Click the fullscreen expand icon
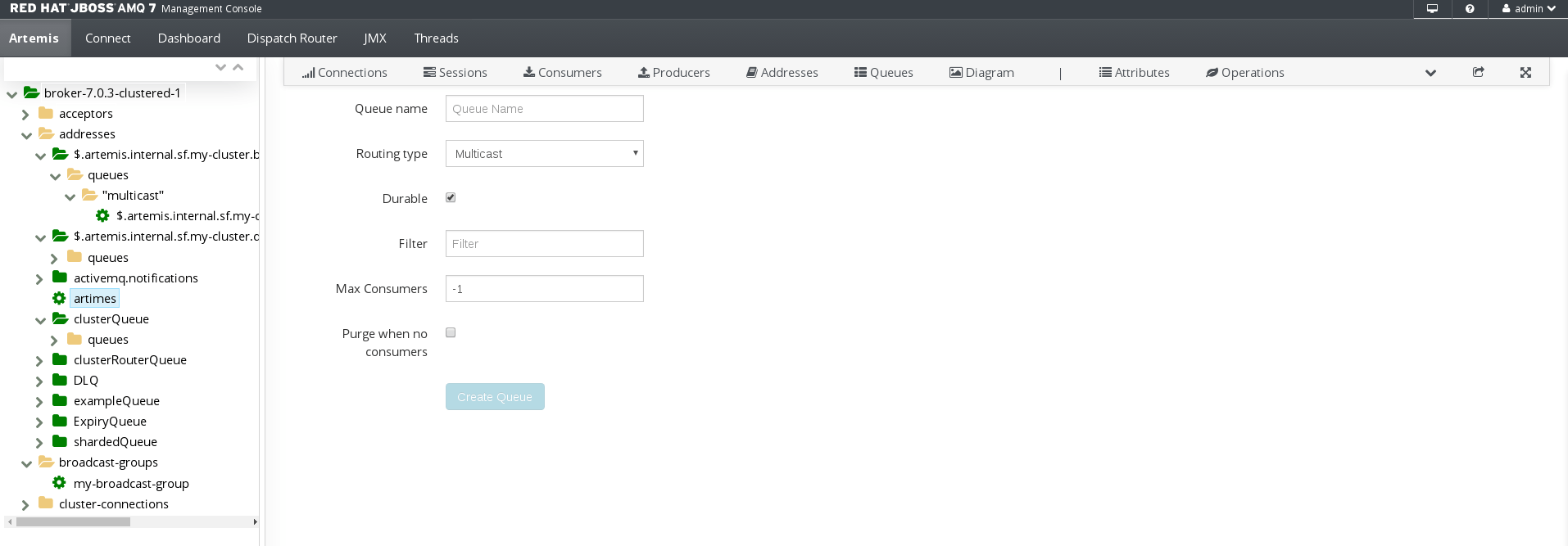 [1525, 72]
